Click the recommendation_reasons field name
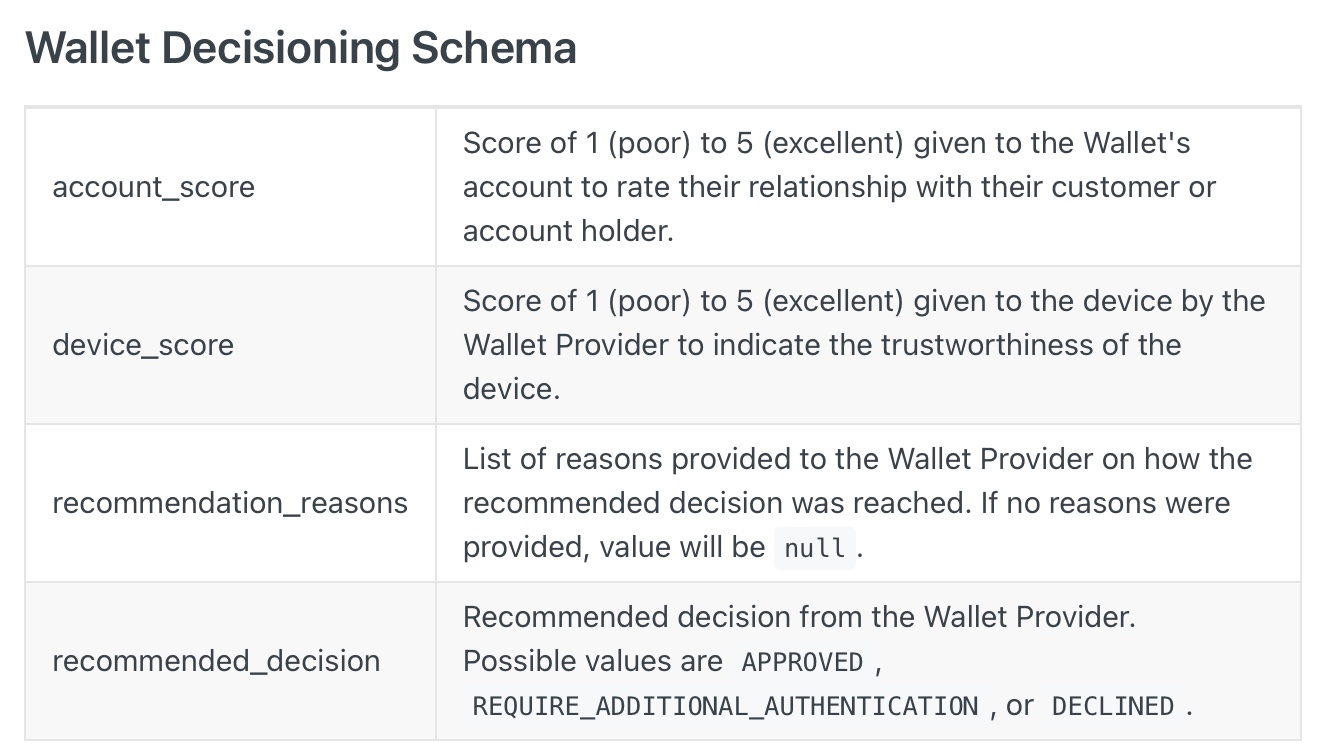The image size is (1318, 755). click(230, 503)
